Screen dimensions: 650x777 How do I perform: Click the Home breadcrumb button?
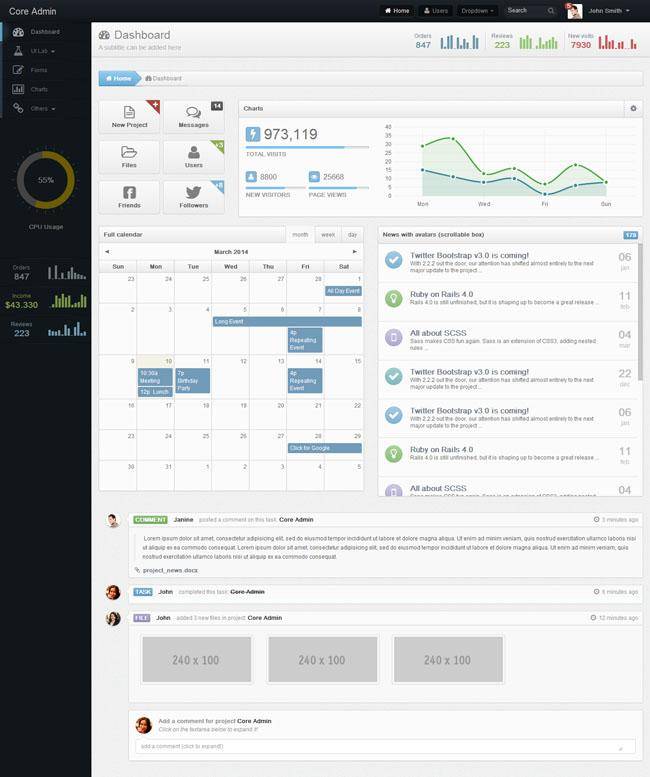pos(118,78)
